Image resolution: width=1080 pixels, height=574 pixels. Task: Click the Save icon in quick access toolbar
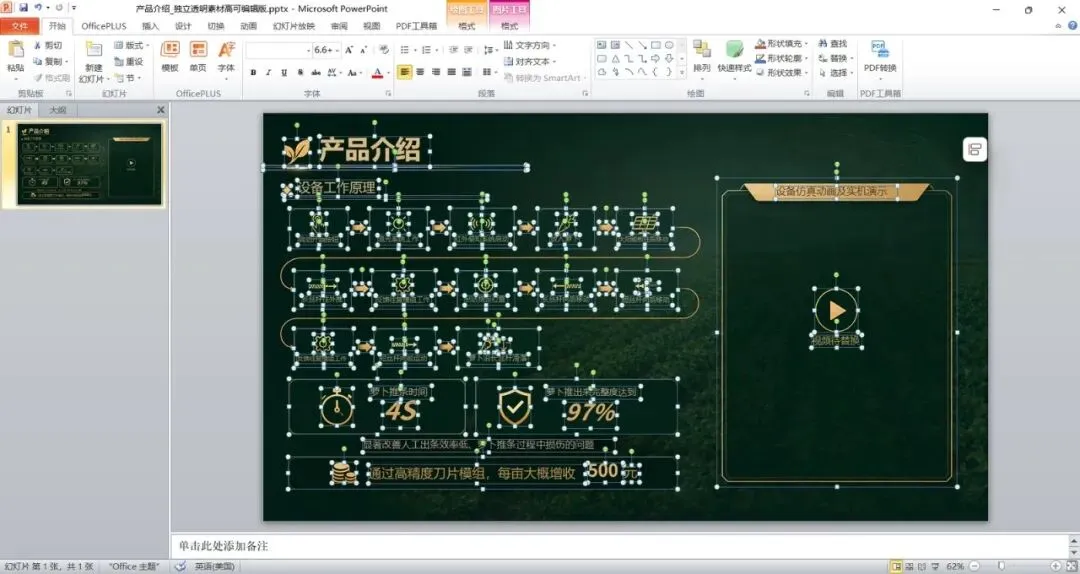[23, 8]
